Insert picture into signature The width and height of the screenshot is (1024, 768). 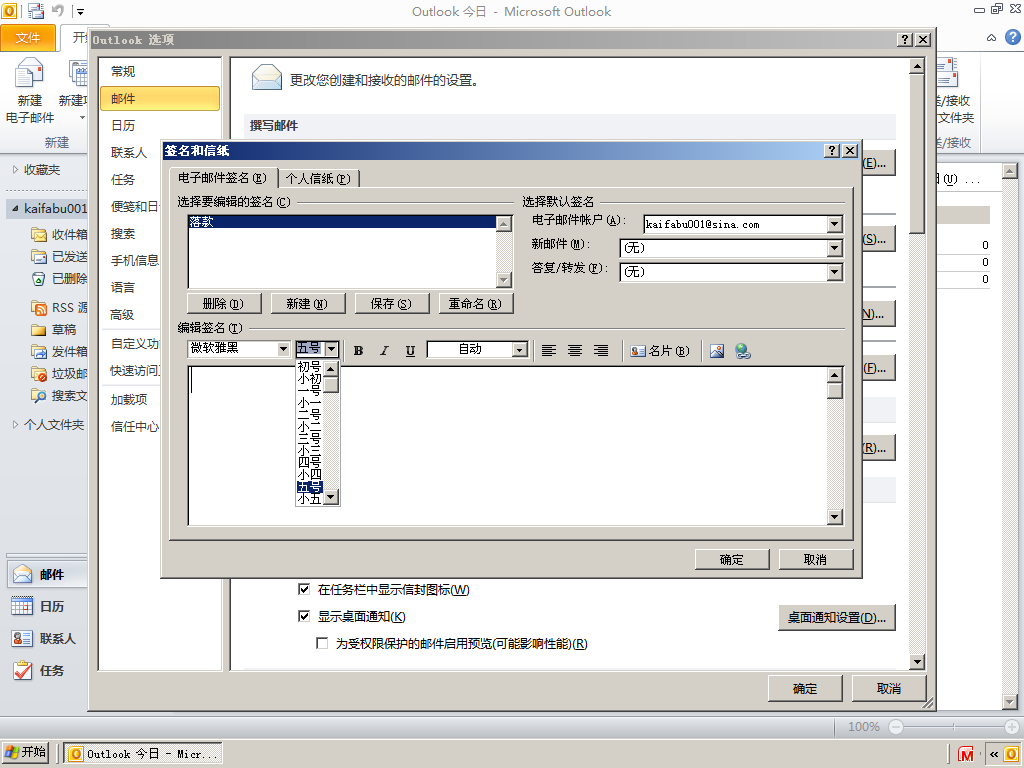pyautogui.click(x=717, y=351)
